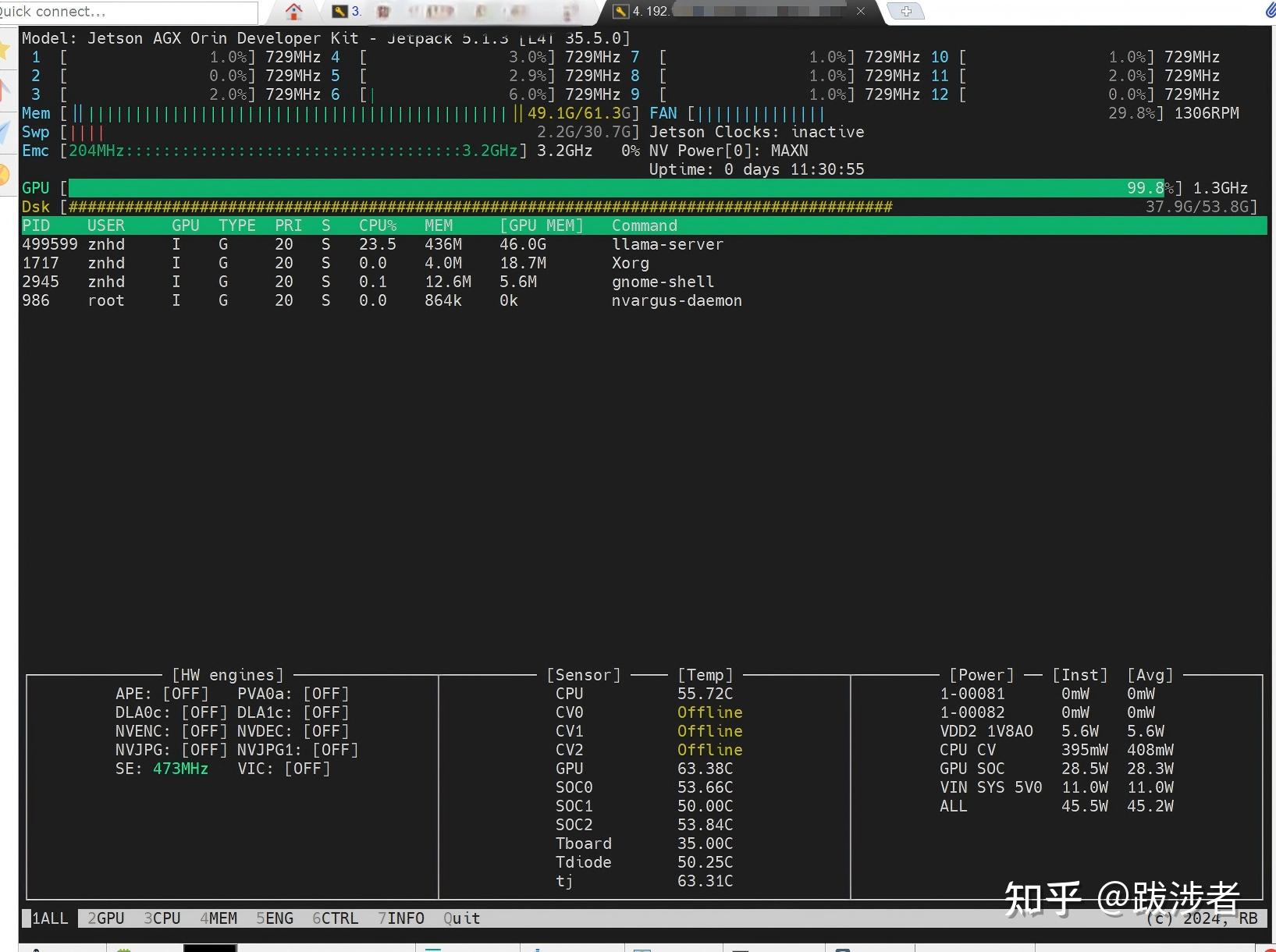Image resolution: width=1276 pixels, height=952 pixels.
Task: Click the Command column header
Action: [x=645, y=226]
